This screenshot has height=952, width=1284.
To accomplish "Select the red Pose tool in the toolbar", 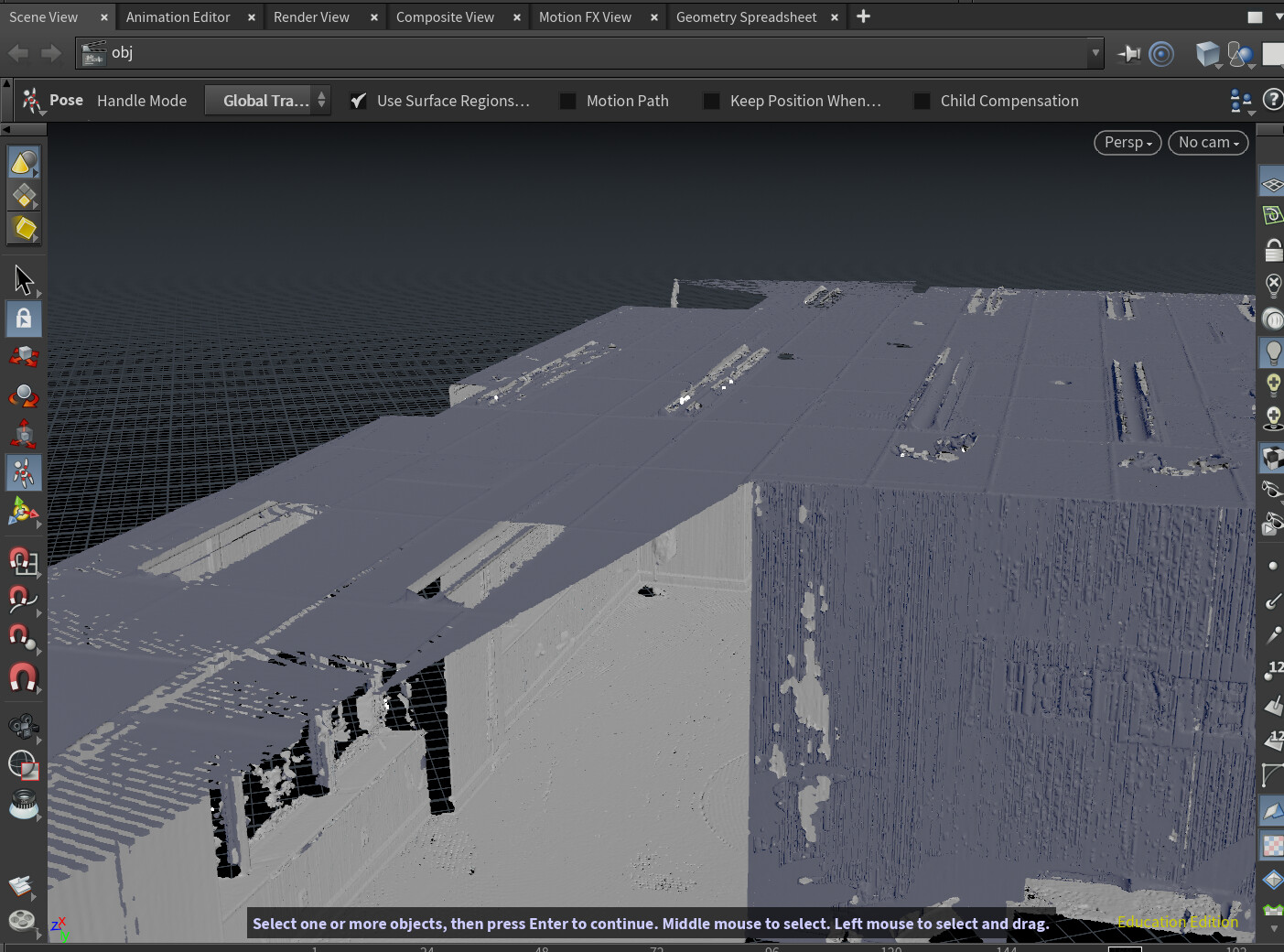I will [x=30, y=101].
